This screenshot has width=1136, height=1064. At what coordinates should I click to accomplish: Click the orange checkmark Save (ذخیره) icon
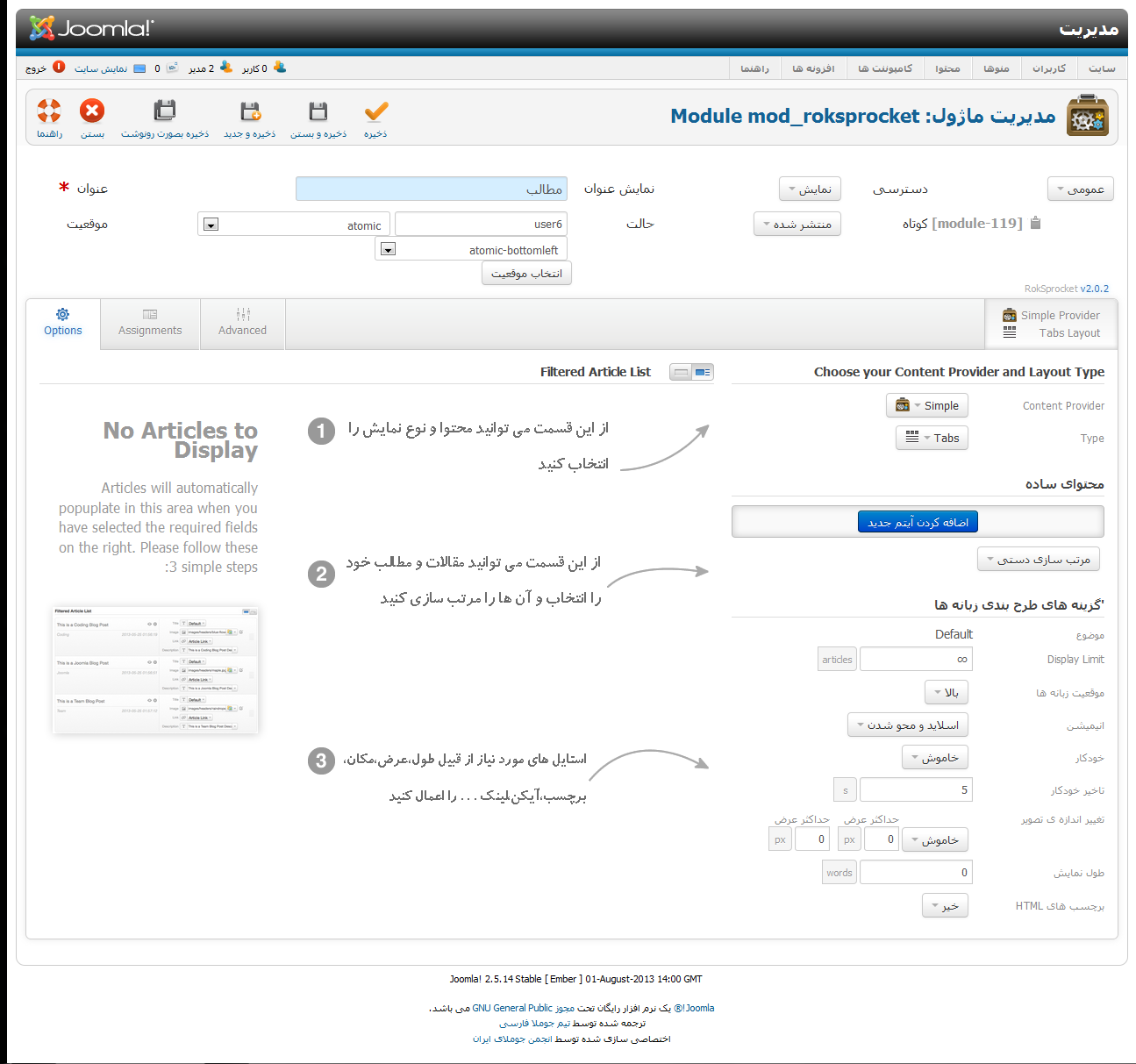click(x=375, y=112)
